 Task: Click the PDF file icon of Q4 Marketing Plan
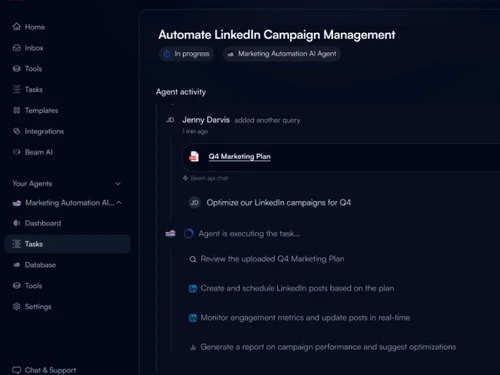tap(194, 156)
